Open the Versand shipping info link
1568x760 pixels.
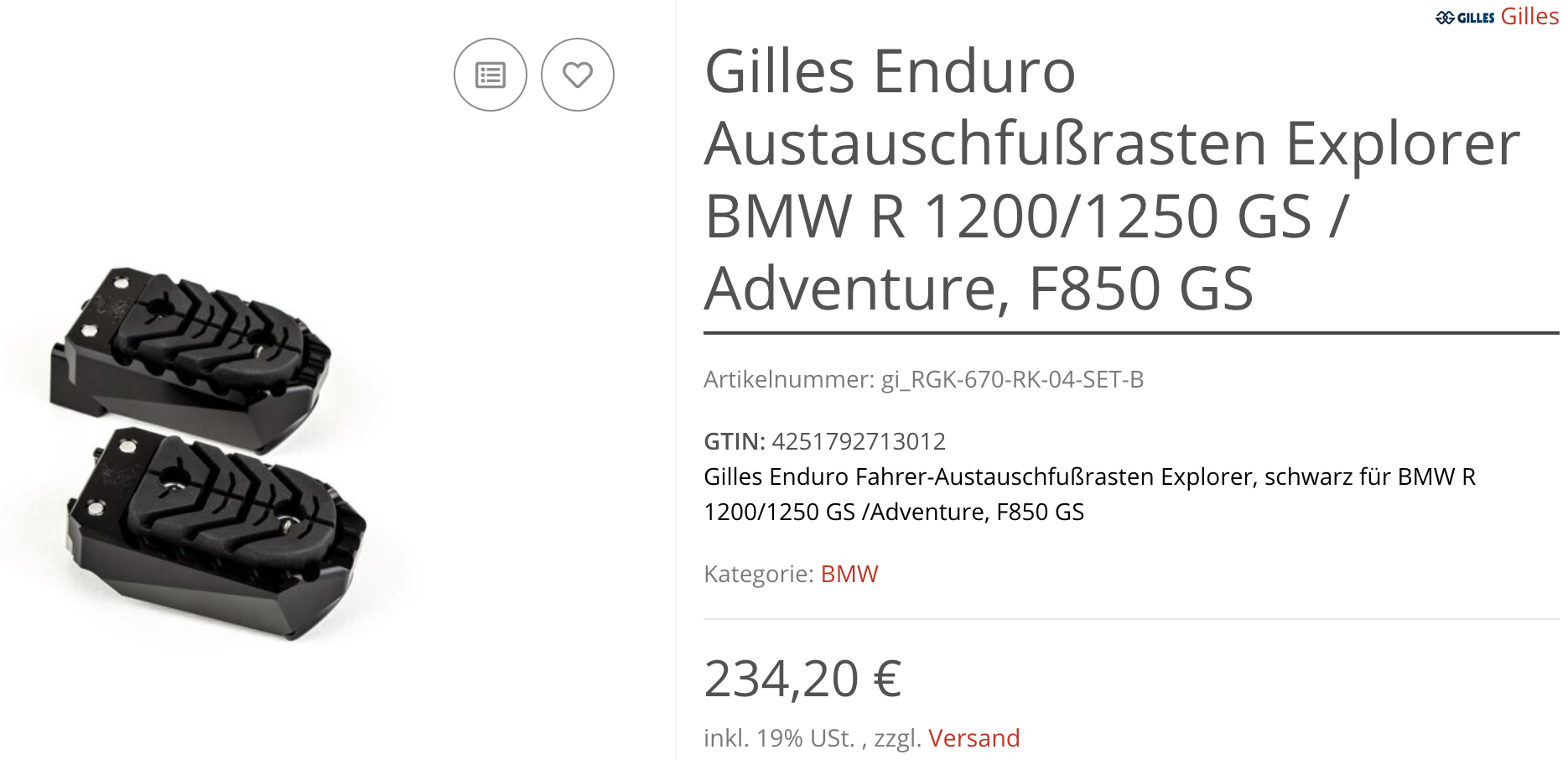pos(974,738)
